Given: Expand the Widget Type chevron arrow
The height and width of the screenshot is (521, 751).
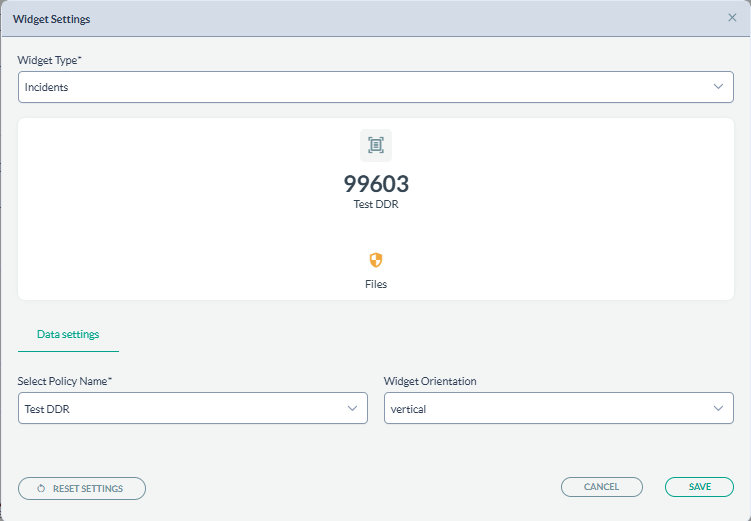Looking at the screenshot, I should click(x=718, y=87).
